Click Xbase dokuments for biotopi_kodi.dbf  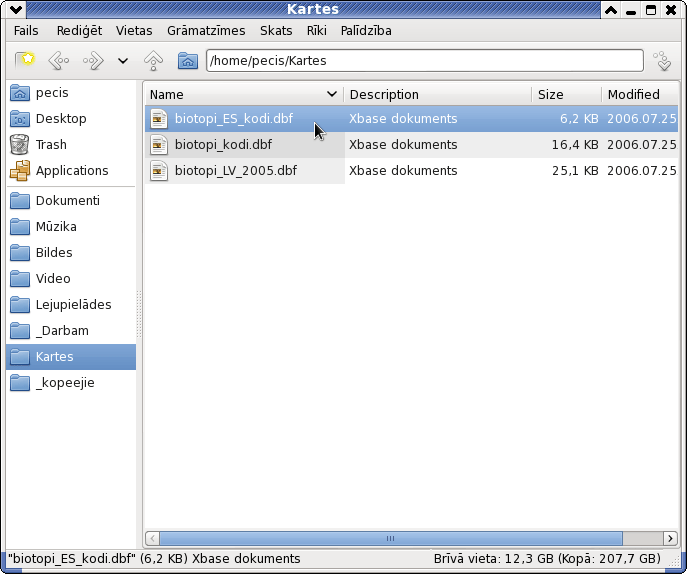coord(403,145)
